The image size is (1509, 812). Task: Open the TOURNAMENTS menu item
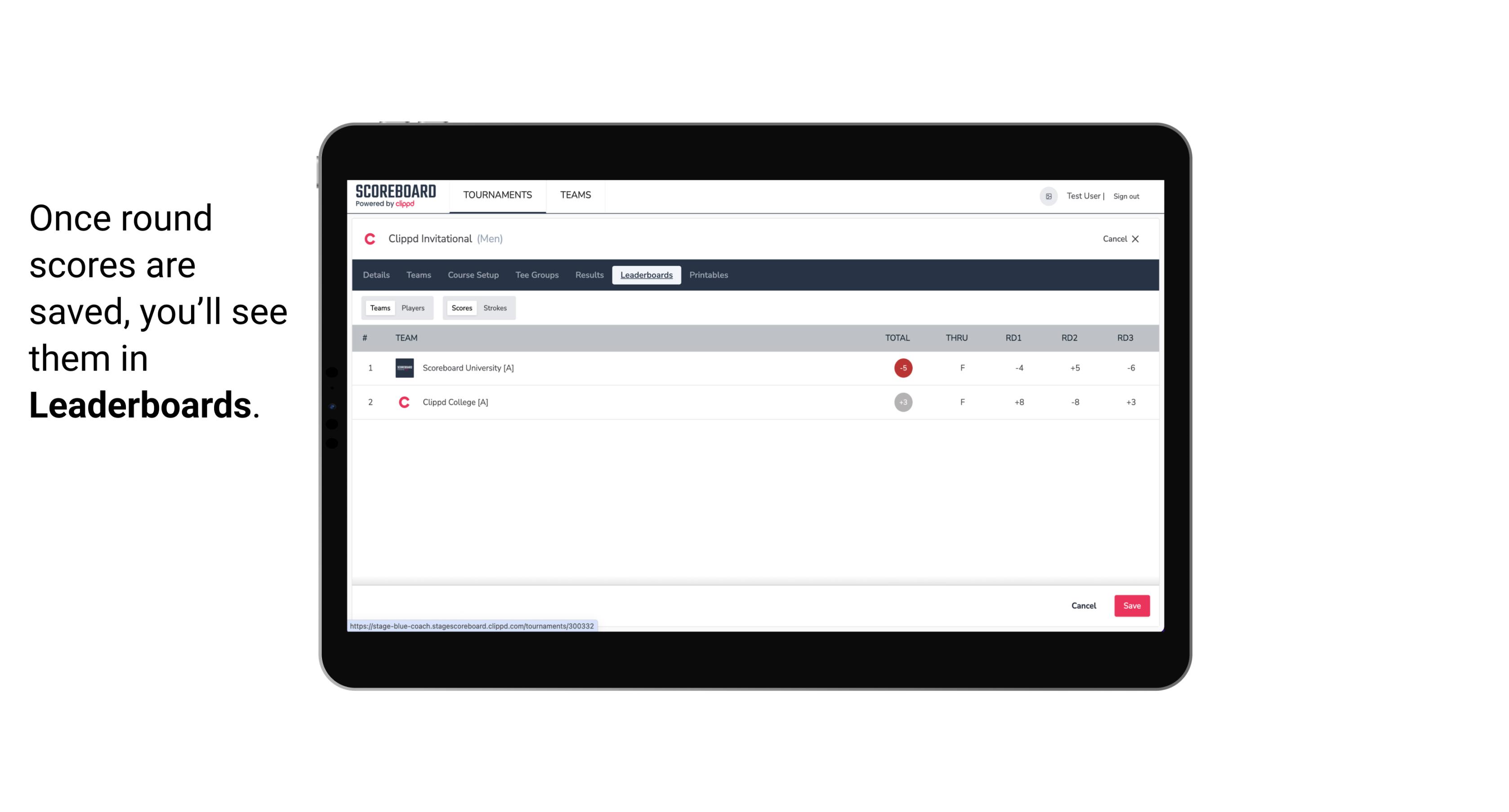[498, 195]
